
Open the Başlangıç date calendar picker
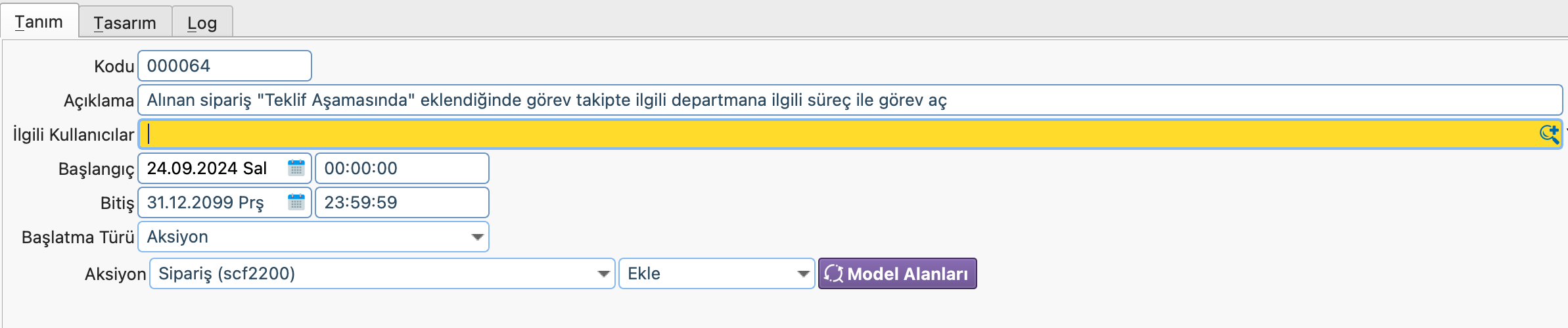click(x=296, y=168)
